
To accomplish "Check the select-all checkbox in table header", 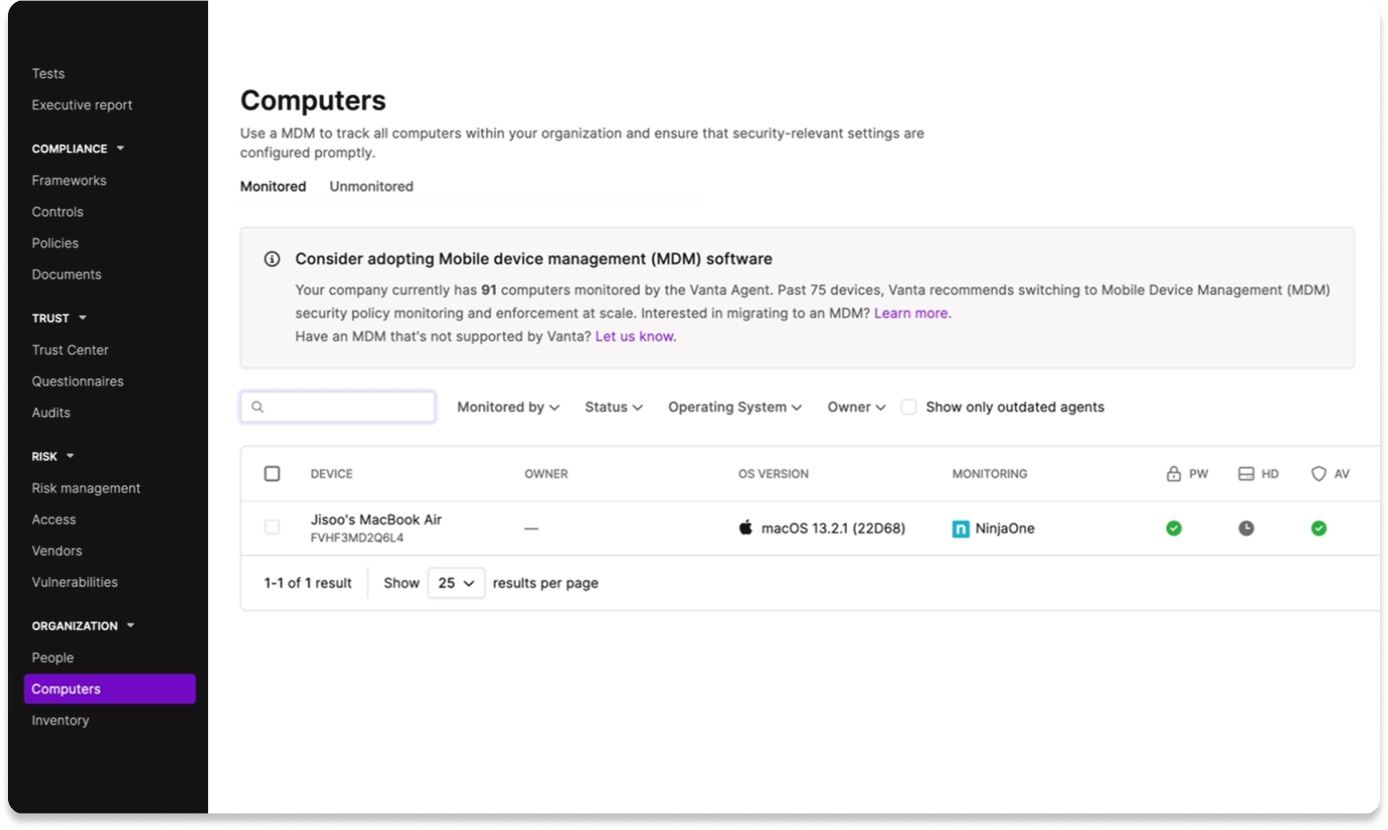I will click(x=272, y=474).
